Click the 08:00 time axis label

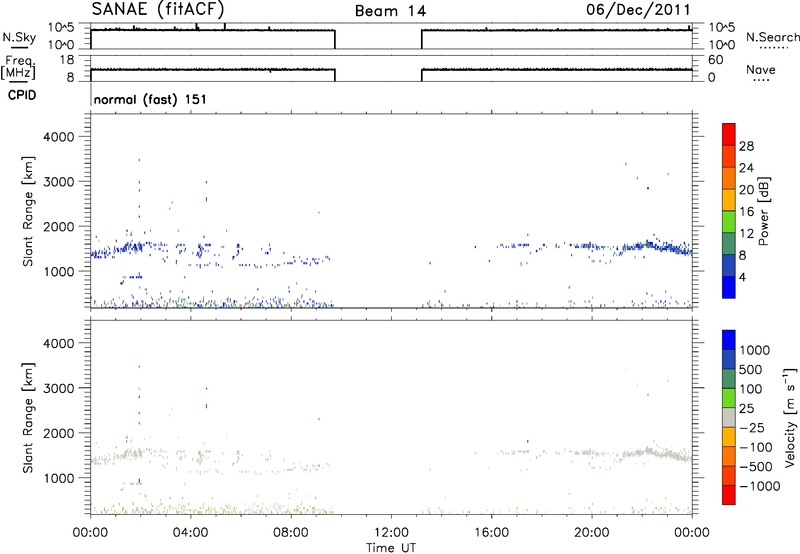pyautogui.click(x=291, y=533)
